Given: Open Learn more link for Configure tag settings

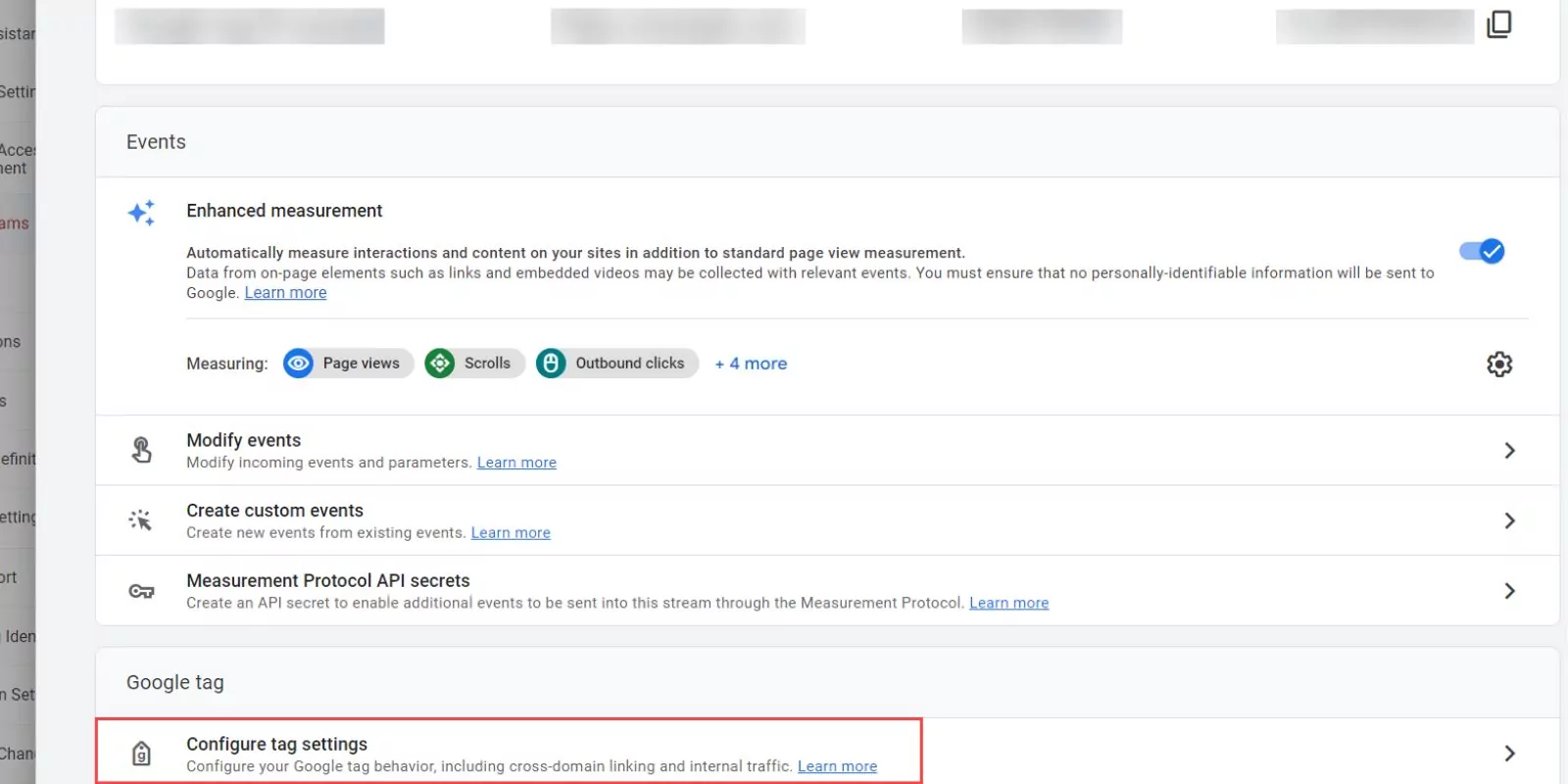Looking at the screenshot, I should [837, 766].
